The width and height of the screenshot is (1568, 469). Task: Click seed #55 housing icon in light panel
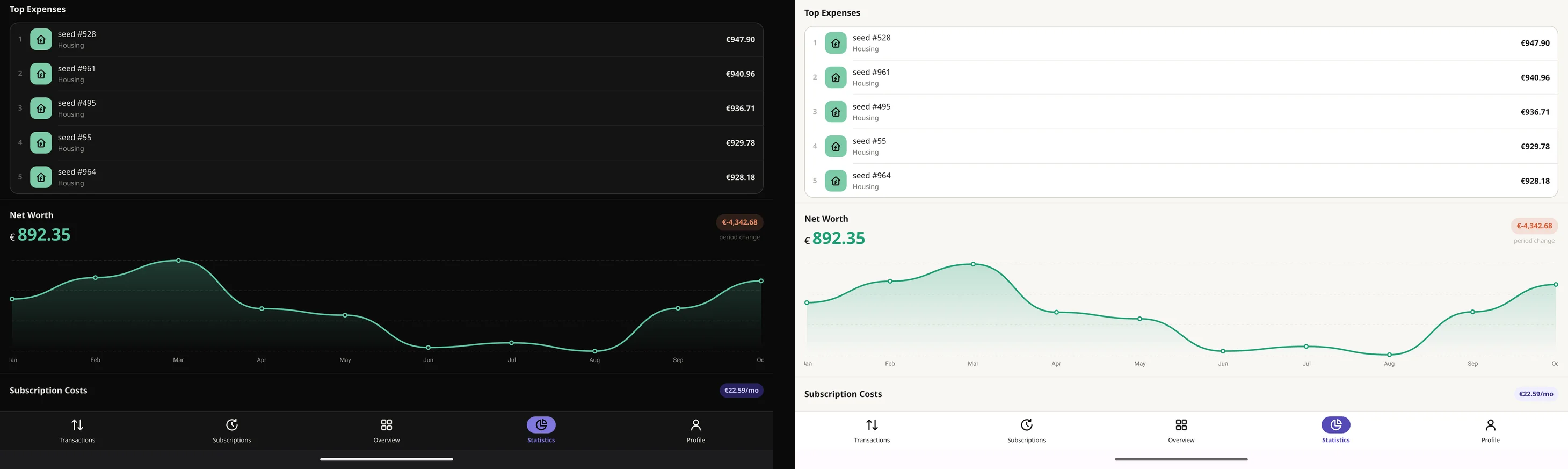[x=836, y=146]
